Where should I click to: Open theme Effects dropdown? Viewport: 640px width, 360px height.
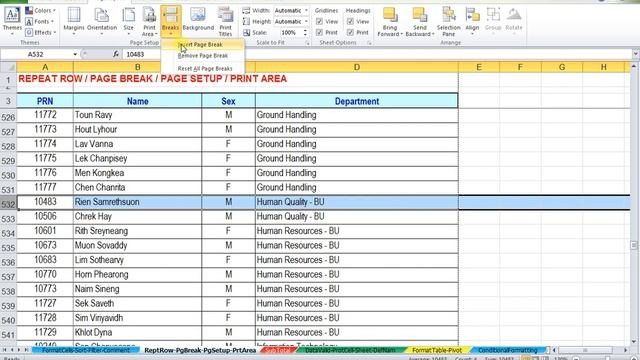[40, 32]
